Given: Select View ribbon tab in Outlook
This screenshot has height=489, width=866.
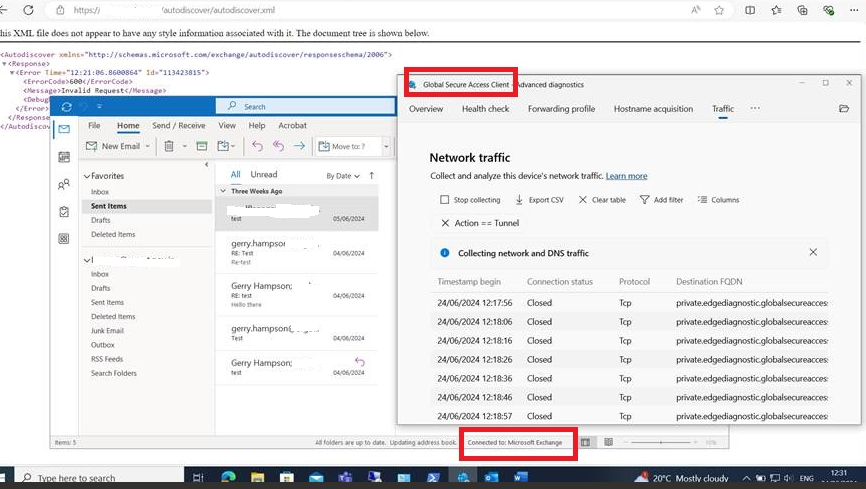Looking at the screenshot, I should (x=227, y=125).
